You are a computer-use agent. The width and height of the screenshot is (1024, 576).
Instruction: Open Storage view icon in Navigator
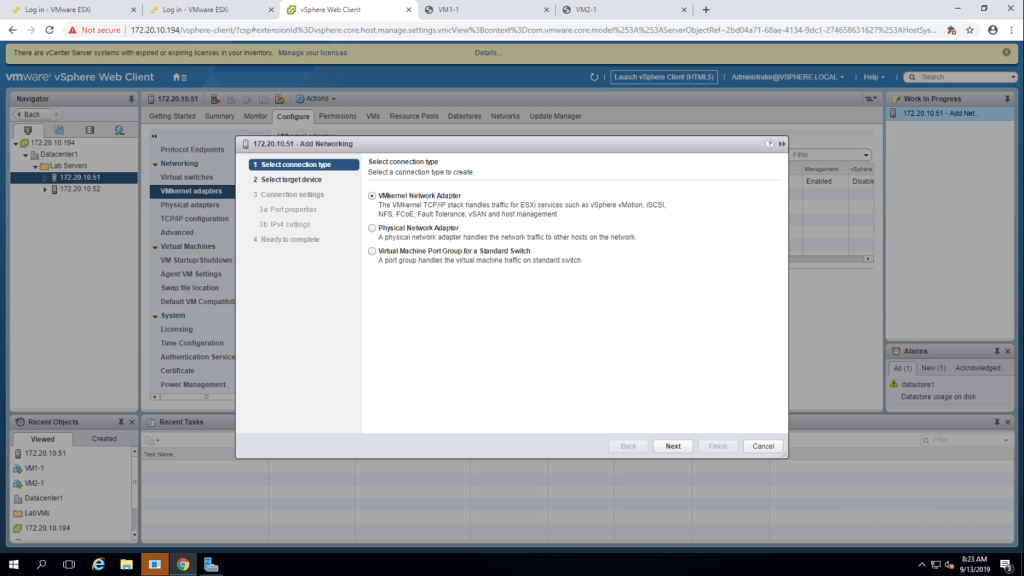tap(89, 130)
